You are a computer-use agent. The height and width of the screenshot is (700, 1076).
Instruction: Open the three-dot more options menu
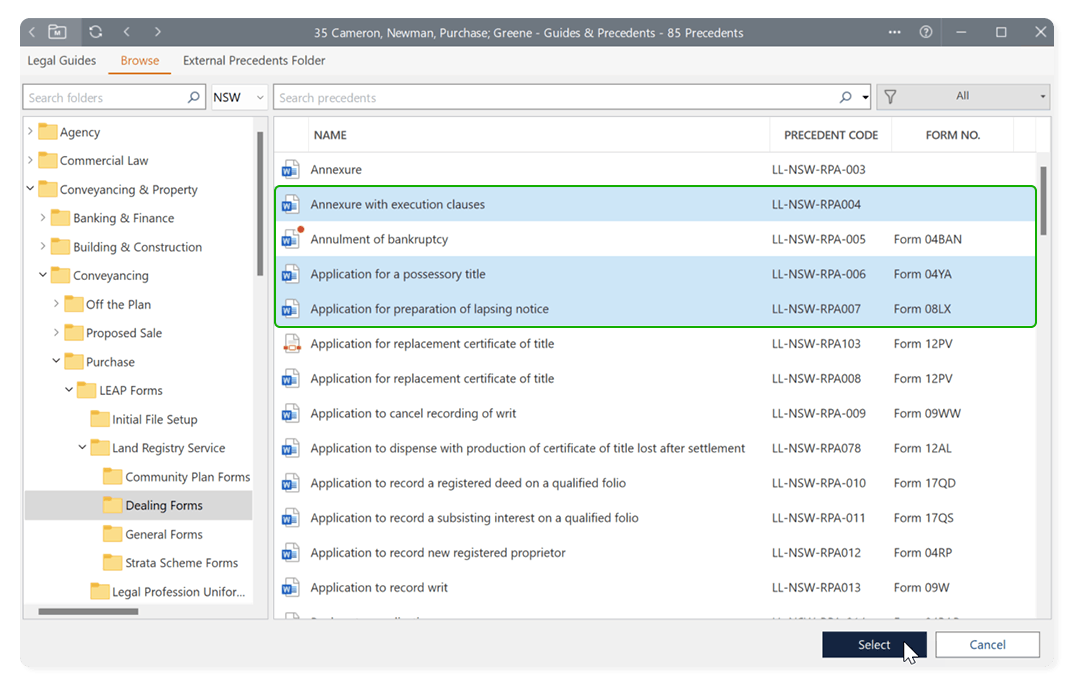click(894, 32)
